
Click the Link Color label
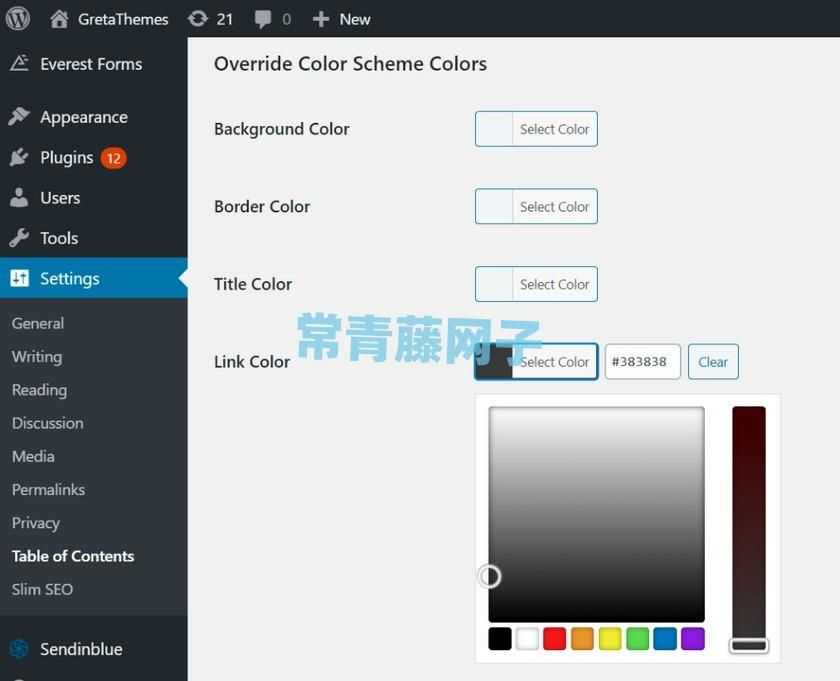click(x=252, y=362)
